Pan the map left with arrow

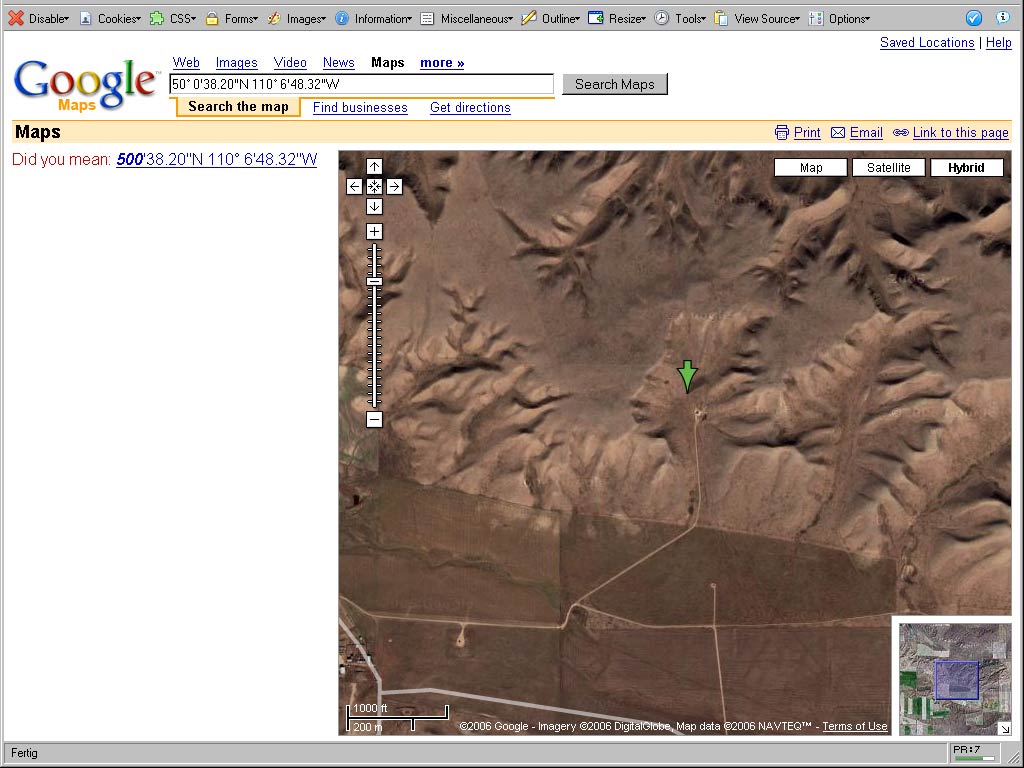pyautogui.click(x=354, y=186)
